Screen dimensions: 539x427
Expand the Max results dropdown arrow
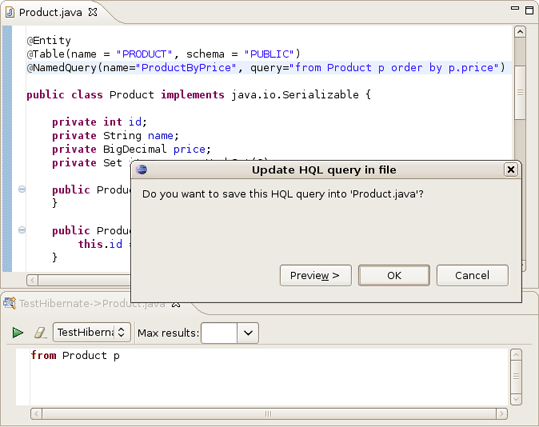[x=248, y=333]
